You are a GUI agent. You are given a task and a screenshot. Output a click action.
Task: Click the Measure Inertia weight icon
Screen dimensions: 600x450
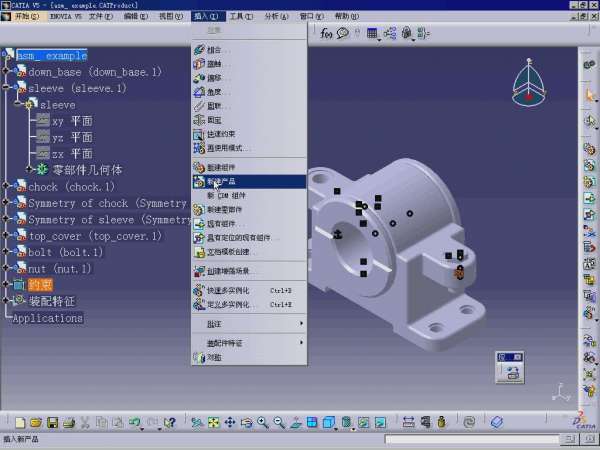click(x=441, y=422)
